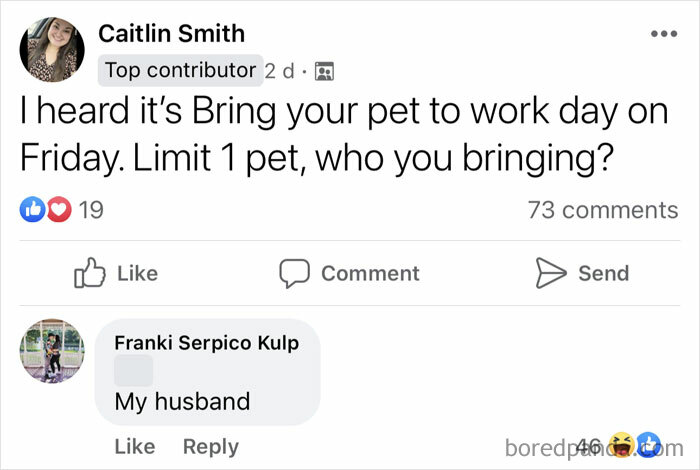Open Caitlin Smith's profile via her name

coord(171,33)
